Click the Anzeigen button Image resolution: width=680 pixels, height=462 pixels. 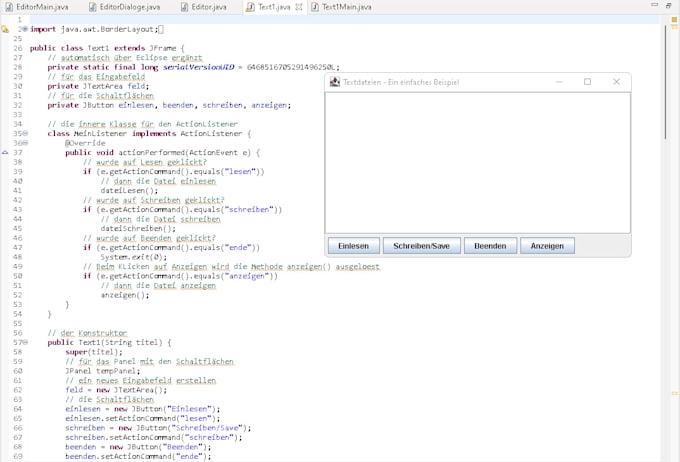point(547,246)
